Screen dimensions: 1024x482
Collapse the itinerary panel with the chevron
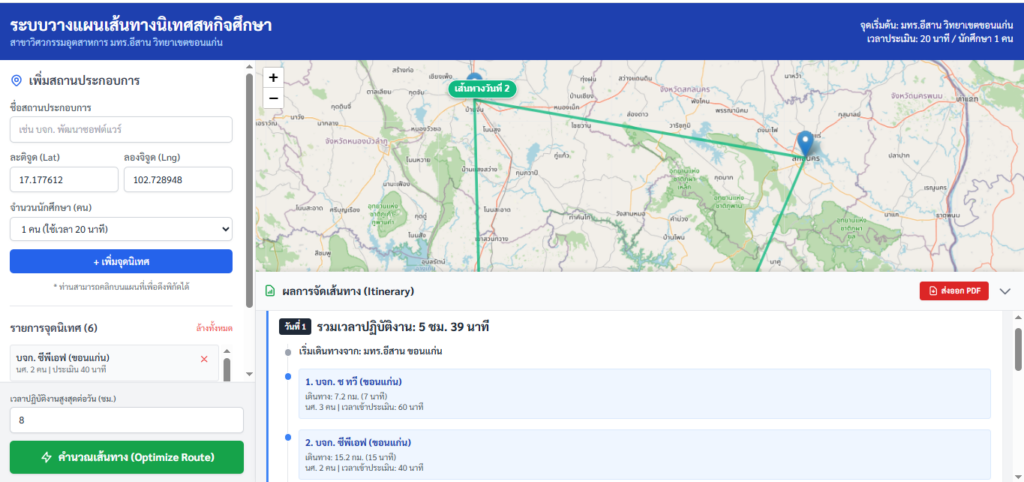click(x=1005, y=291)
